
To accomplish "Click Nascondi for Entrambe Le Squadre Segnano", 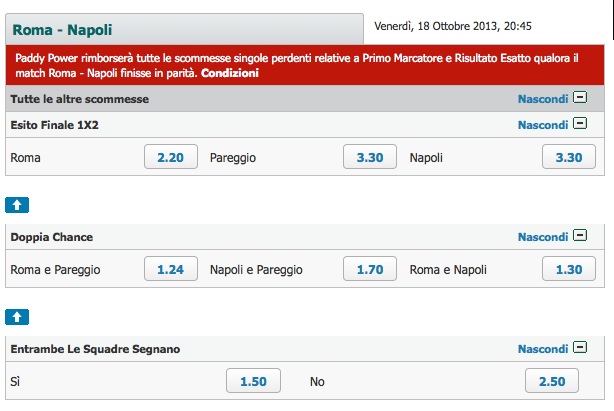I will click(x=543, y=349).
